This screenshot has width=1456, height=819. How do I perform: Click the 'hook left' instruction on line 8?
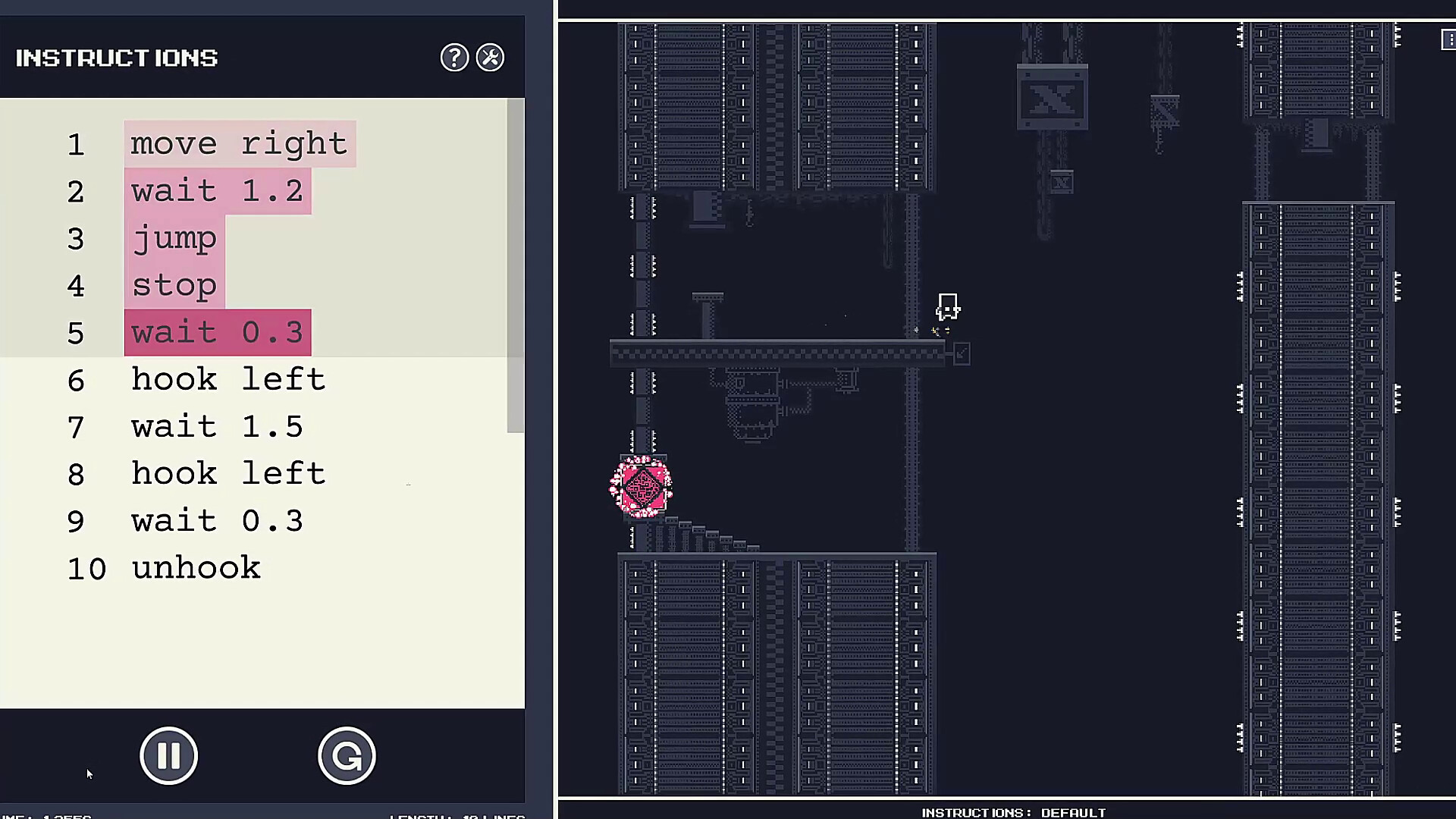coord(228,473)
